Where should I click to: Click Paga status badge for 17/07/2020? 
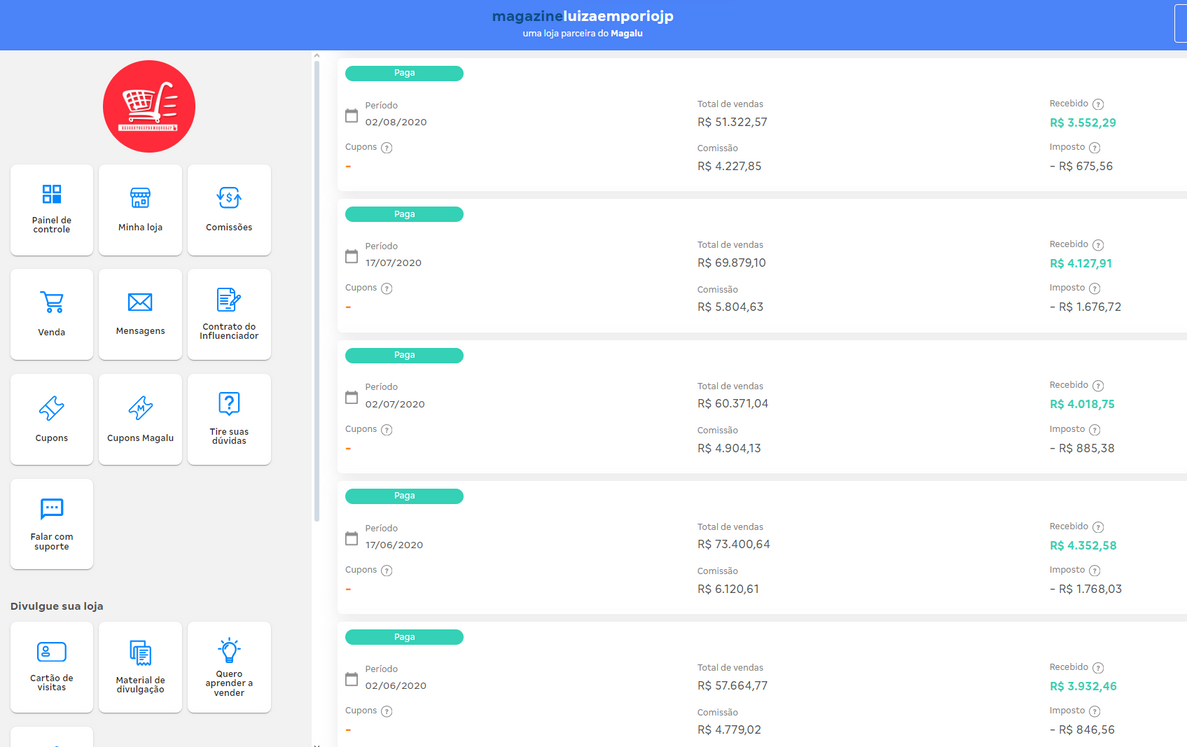pos(404,214)
